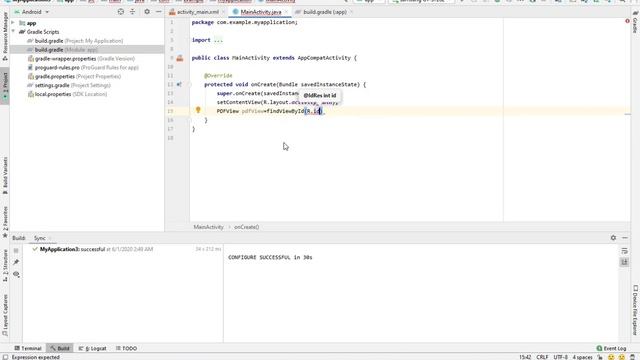The height and width of the screenshot is (360, 640).
Task: Select proguard-rules.pro file
Action: tap(83, 68)
